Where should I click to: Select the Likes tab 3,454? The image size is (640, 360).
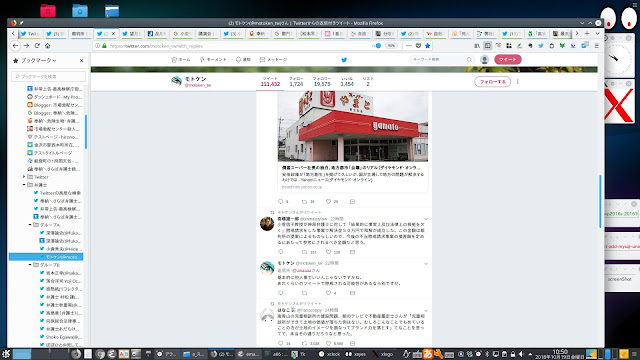click(347, 82)
